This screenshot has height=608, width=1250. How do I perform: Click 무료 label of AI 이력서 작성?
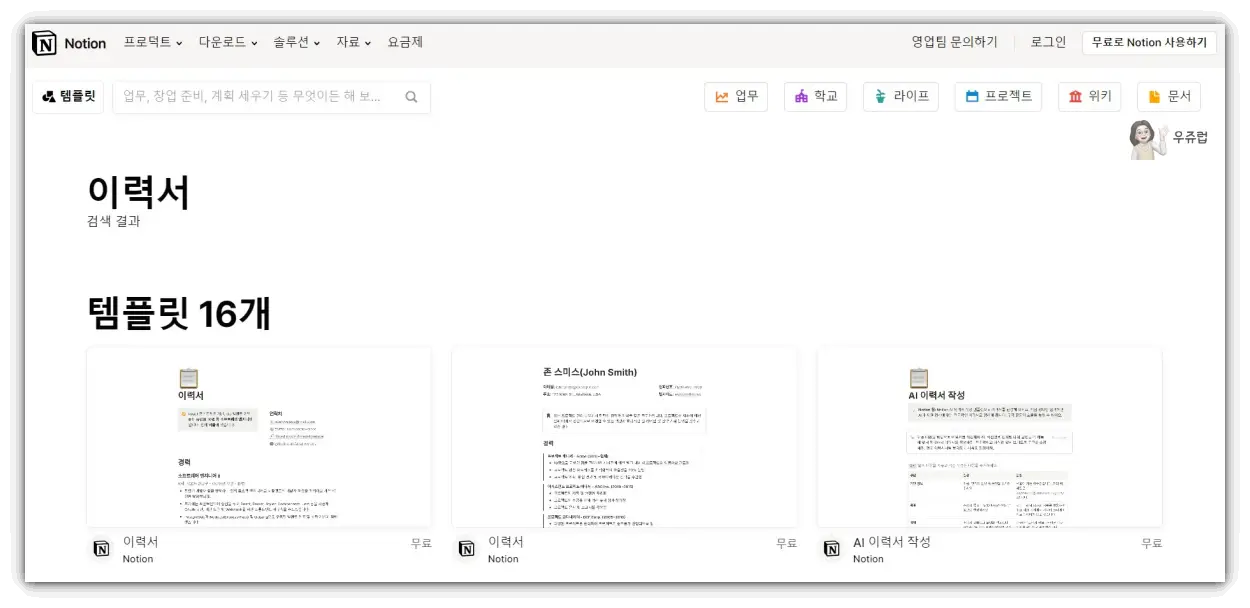pos(1152,543)
